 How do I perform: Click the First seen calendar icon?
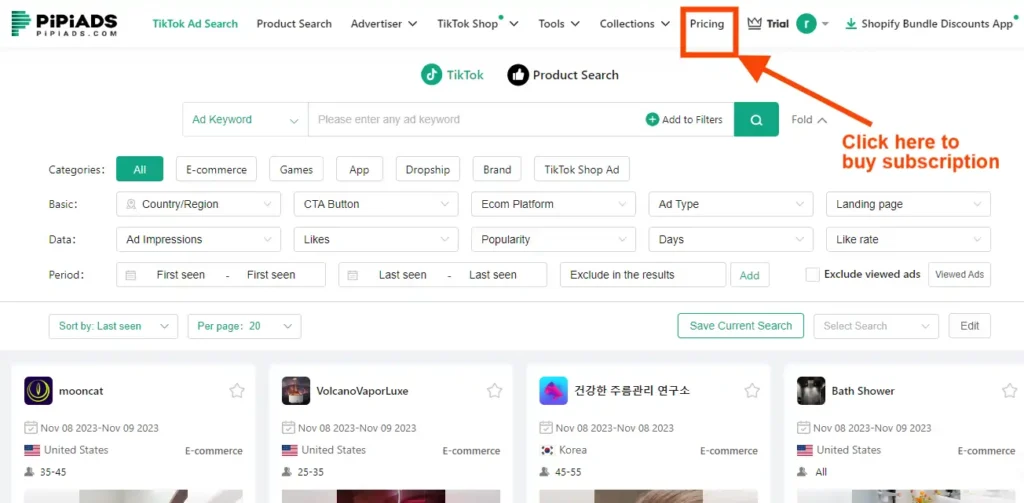tap(131, 275)
